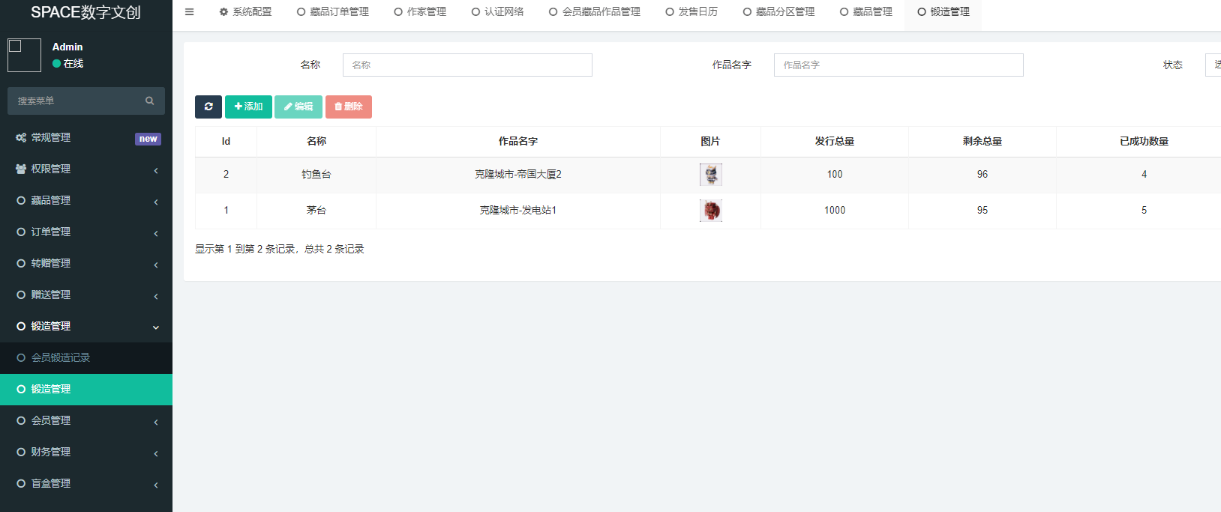The image size is (1221, 512).
Task: Switch to 藏品订单管理 tab
Action: tap(333, 12)
